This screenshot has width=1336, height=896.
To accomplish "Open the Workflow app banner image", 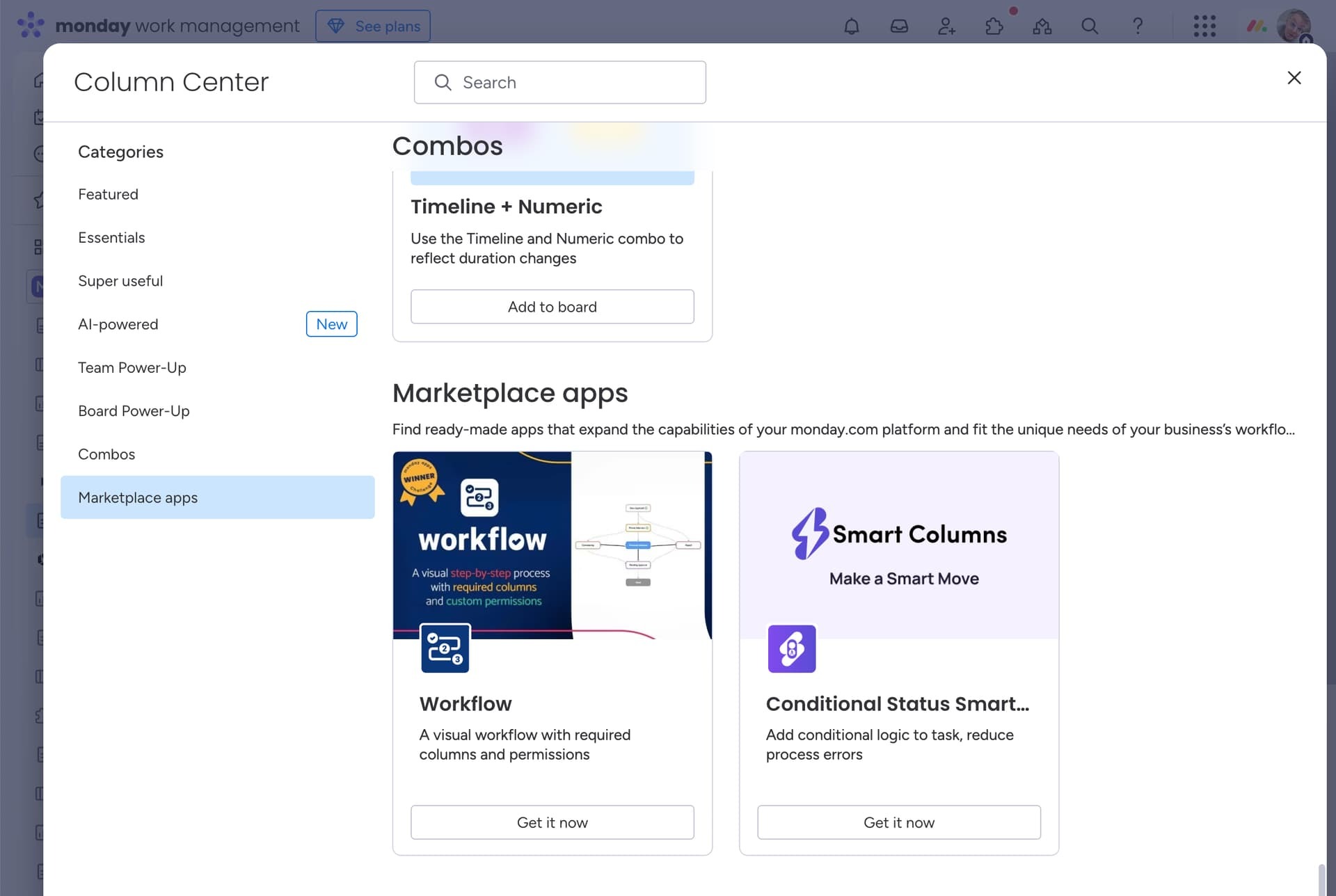I will click(552, 545).
